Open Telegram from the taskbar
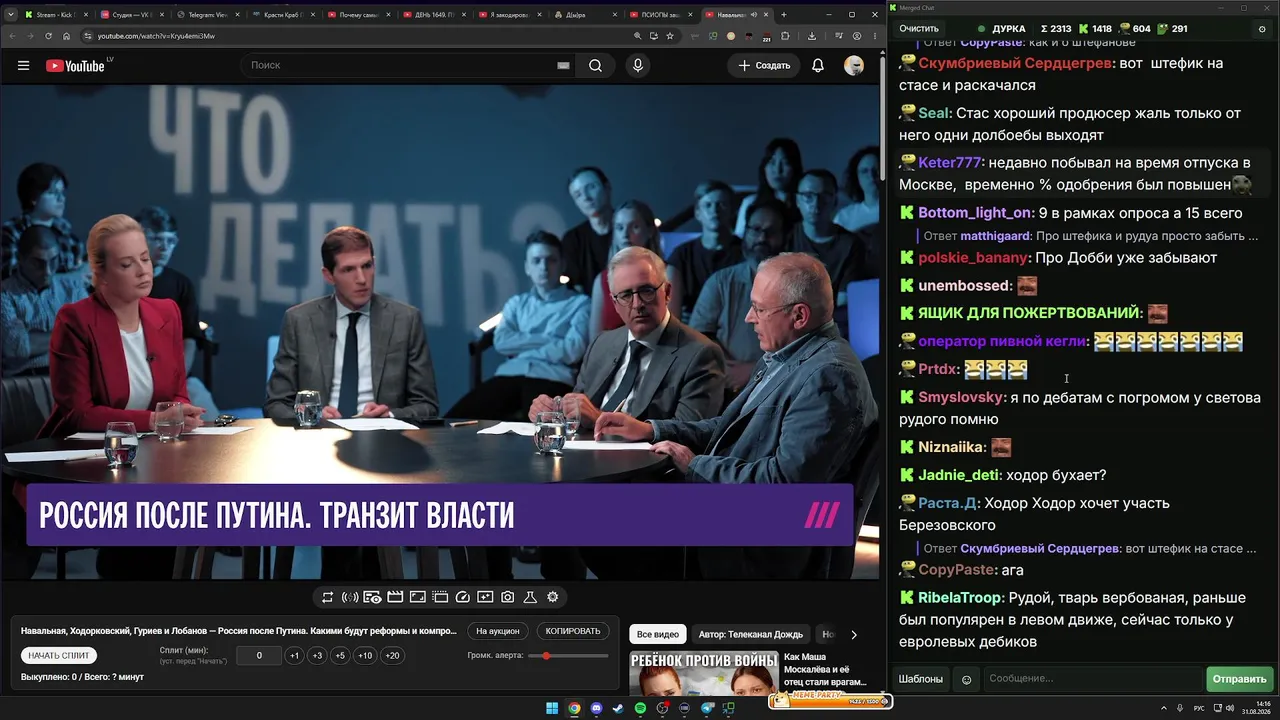This screenshot has height=720, width=1280. pos(707,708)
